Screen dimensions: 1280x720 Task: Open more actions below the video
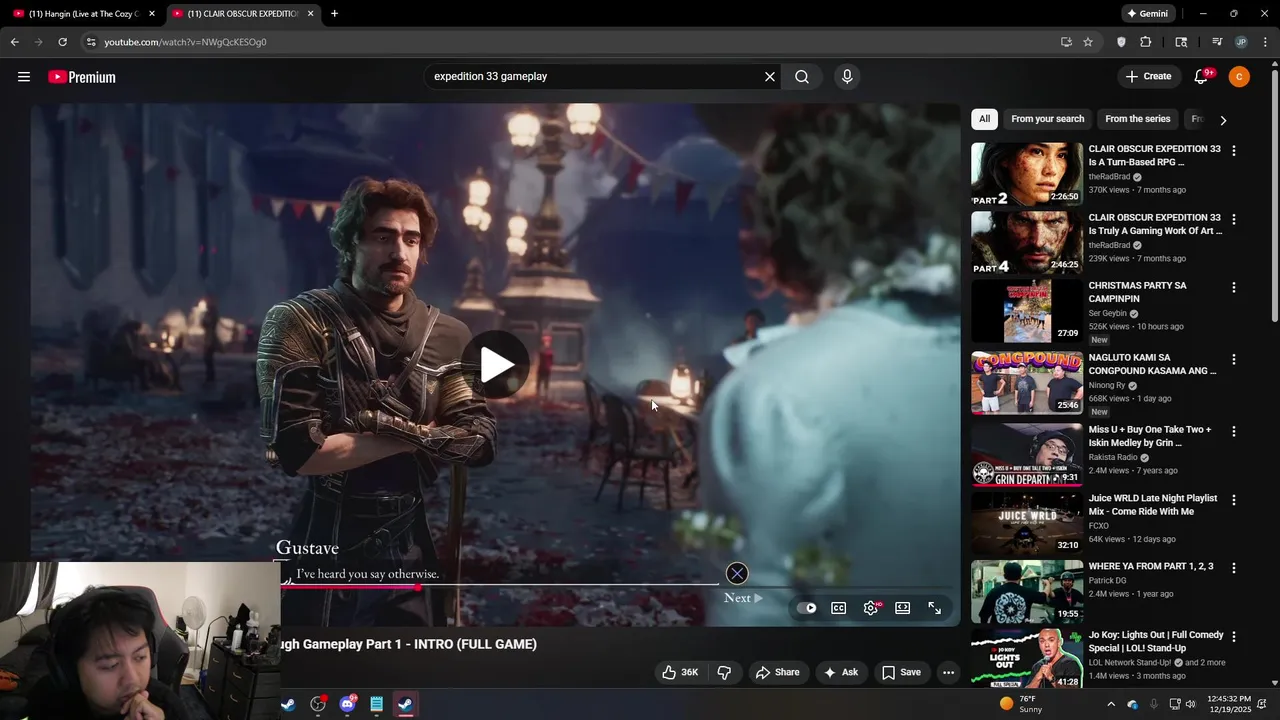(949, 672)
